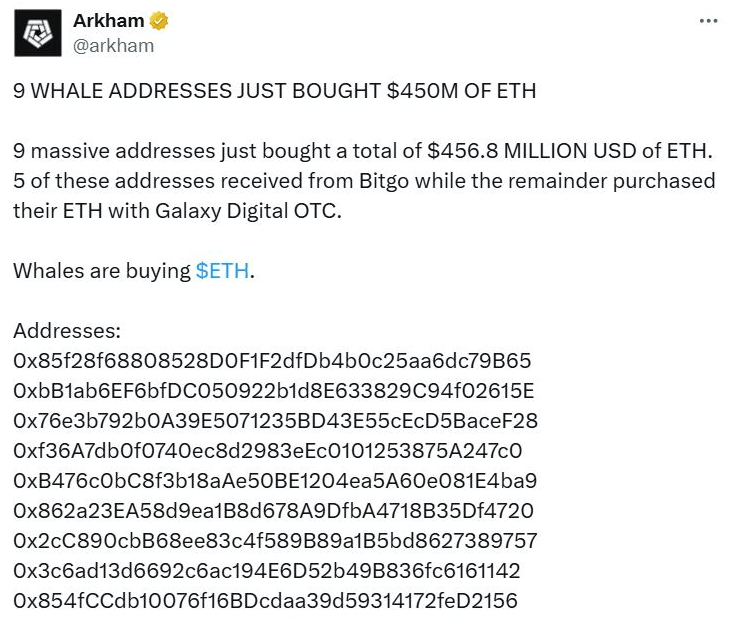Screen dimensions: 739x638
Task: Click the "Addresses:" label
Action: (67, 331)
